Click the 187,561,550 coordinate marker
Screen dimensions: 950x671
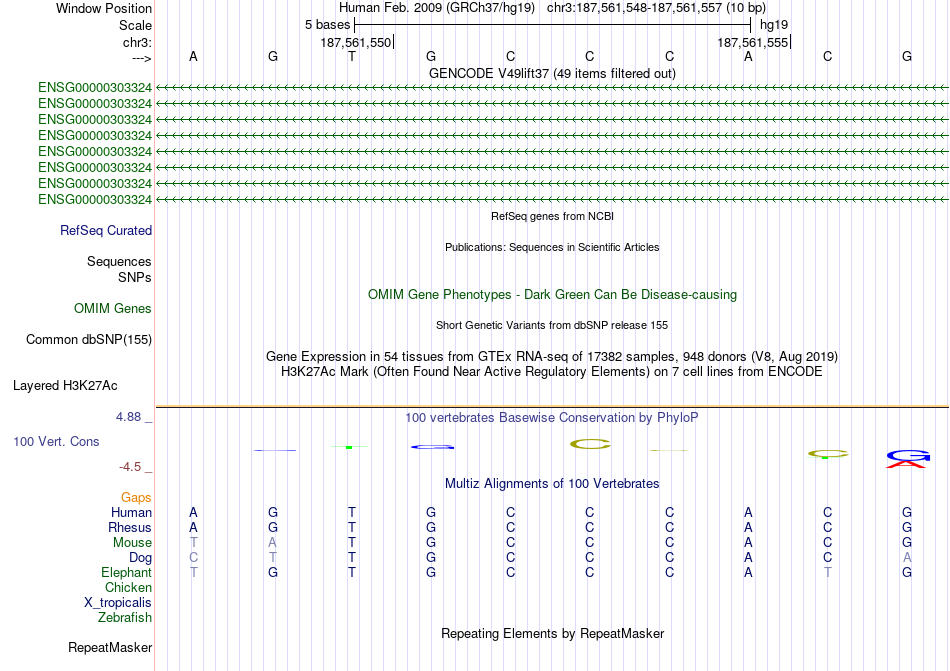(356, 42)
